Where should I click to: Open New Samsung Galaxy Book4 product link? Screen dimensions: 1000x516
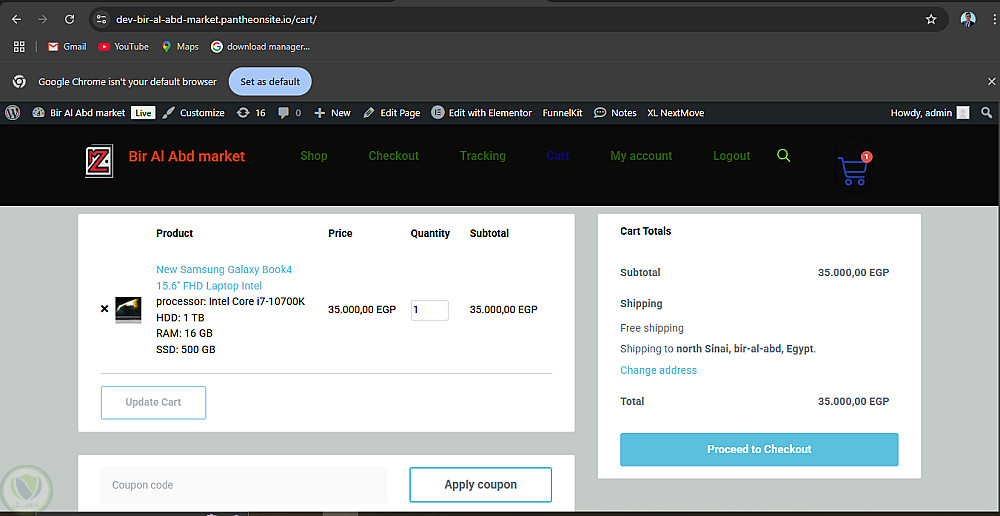coord(224,277)
